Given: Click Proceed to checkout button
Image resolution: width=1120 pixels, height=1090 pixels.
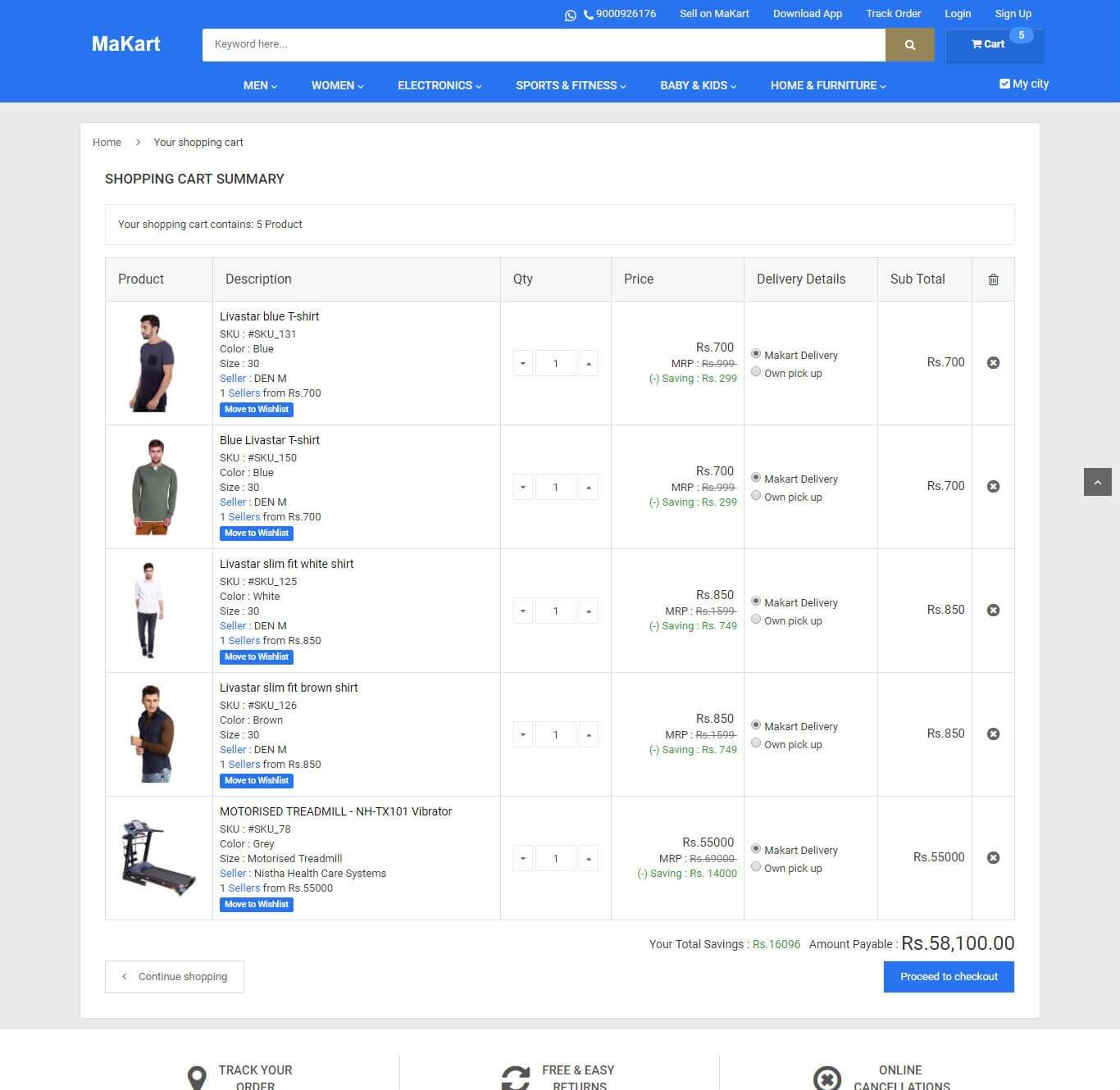Looking at the screenshot, I should pos(949,977).
